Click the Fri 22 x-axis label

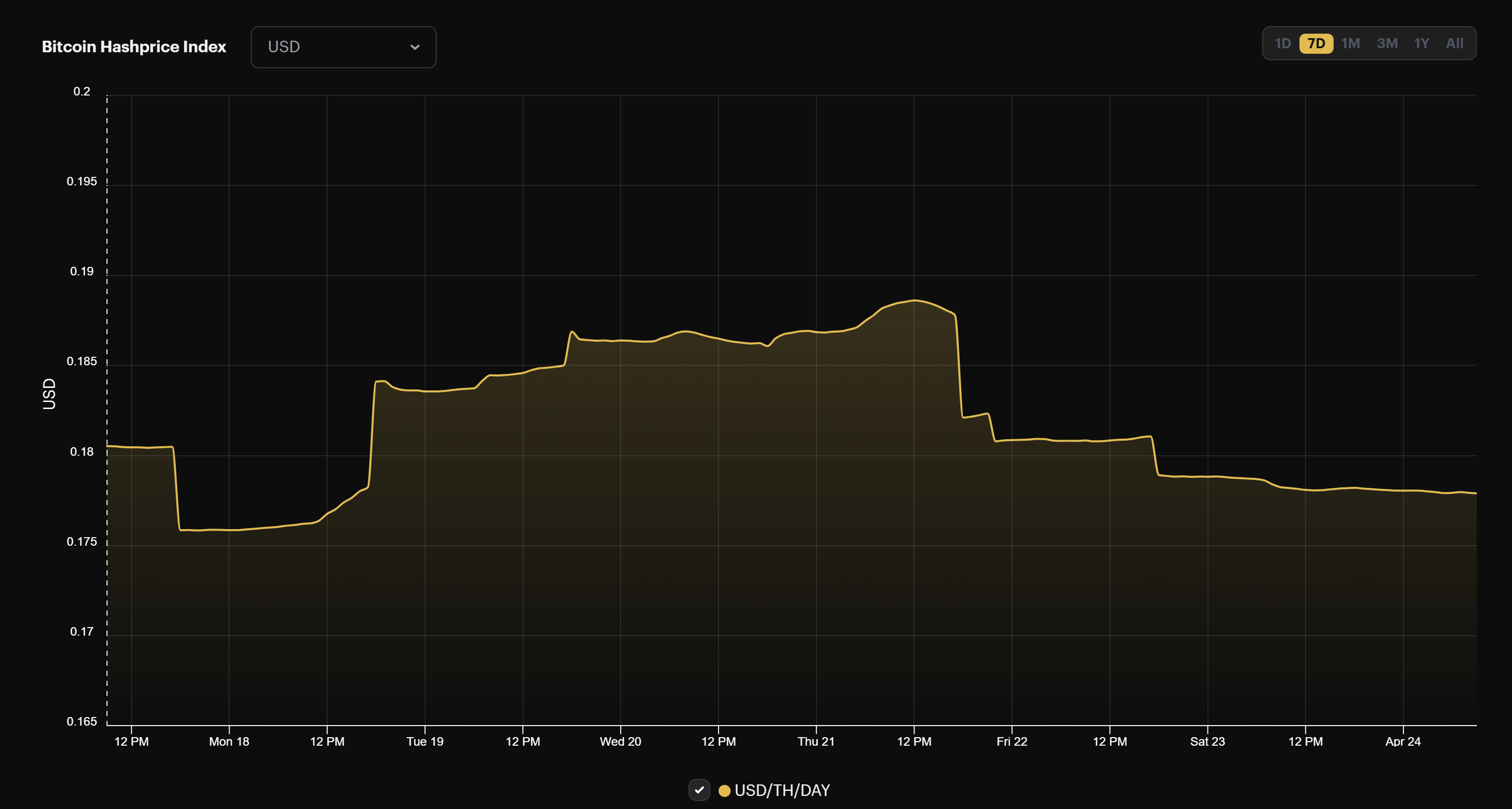(x=1012, y=742)
